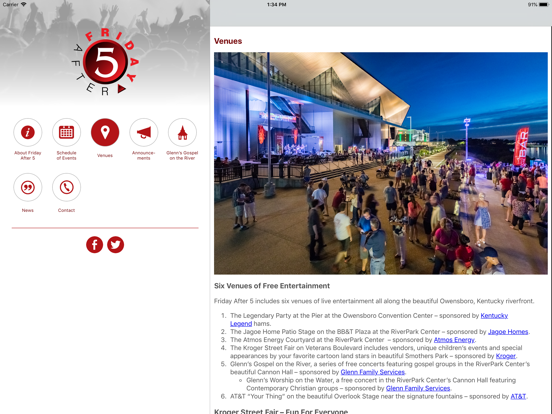Follow the Atmos Energy link

coord(454,340)
